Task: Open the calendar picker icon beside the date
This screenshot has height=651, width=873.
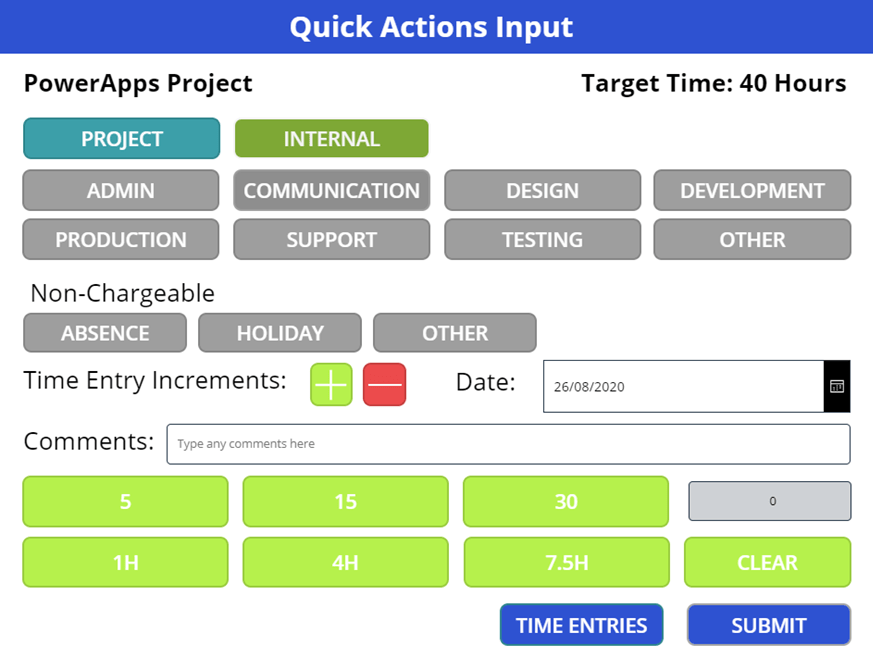Action: click(x=838, y=386)
